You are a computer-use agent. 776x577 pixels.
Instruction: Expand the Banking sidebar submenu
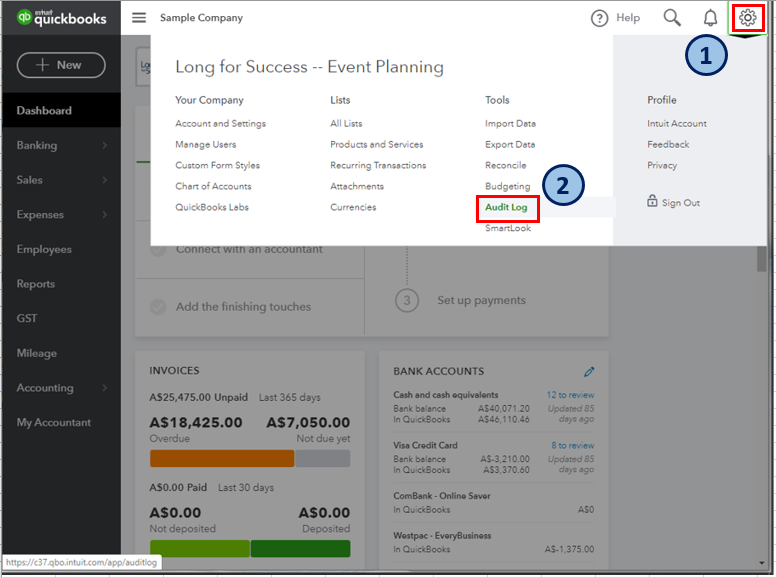click(x=104, y=146)
